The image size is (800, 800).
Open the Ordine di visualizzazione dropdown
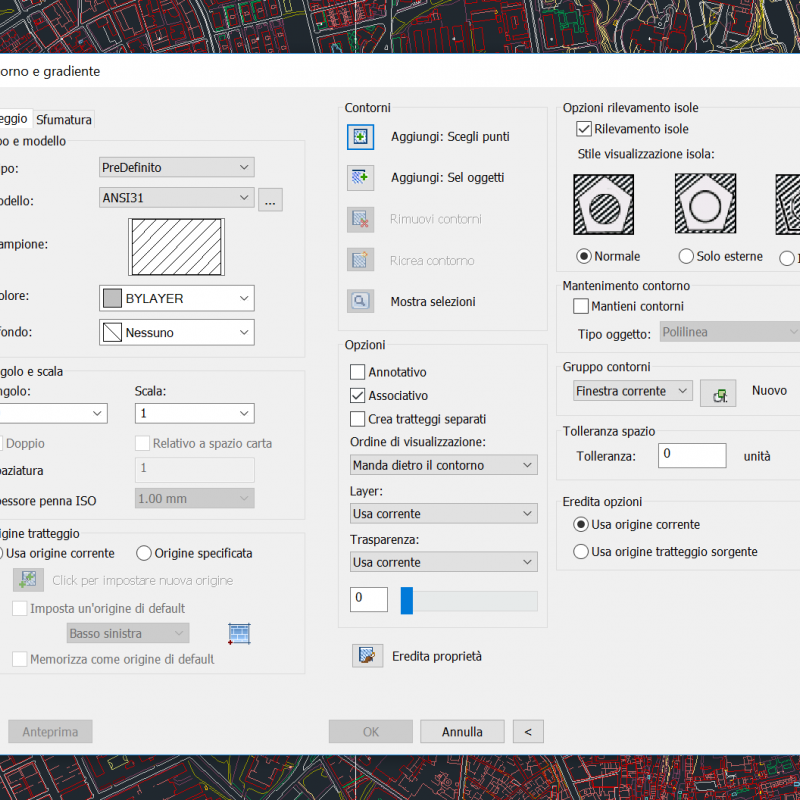[x=443, y=465]
